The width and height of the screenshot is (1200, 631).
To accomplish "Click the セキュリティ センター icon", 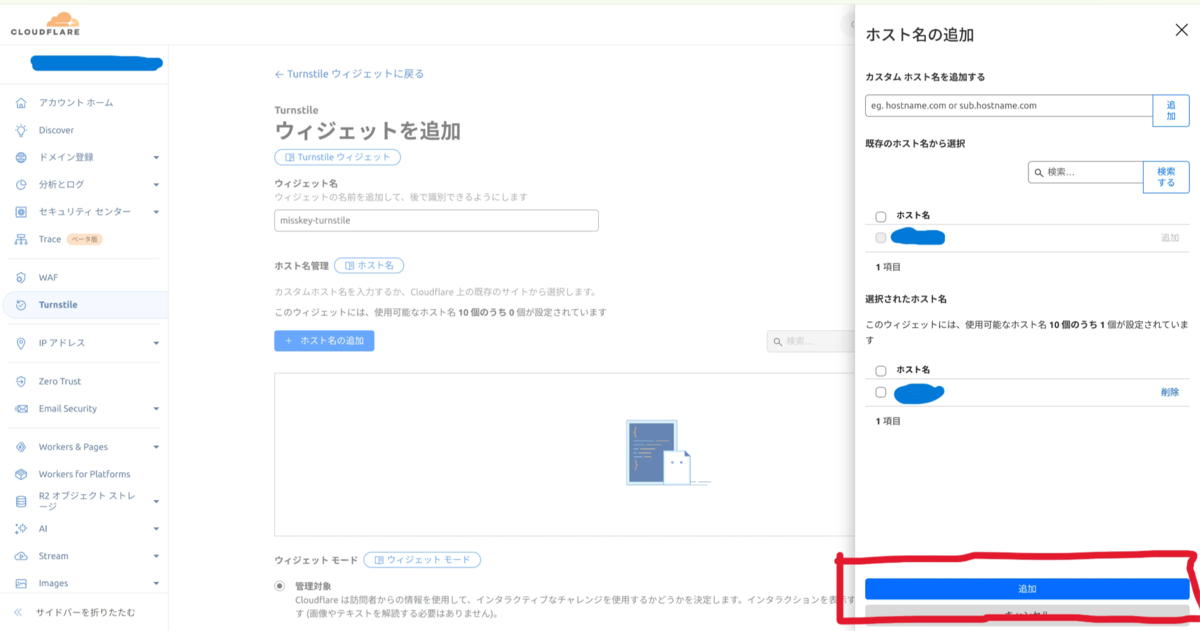I will coord(22,212).
